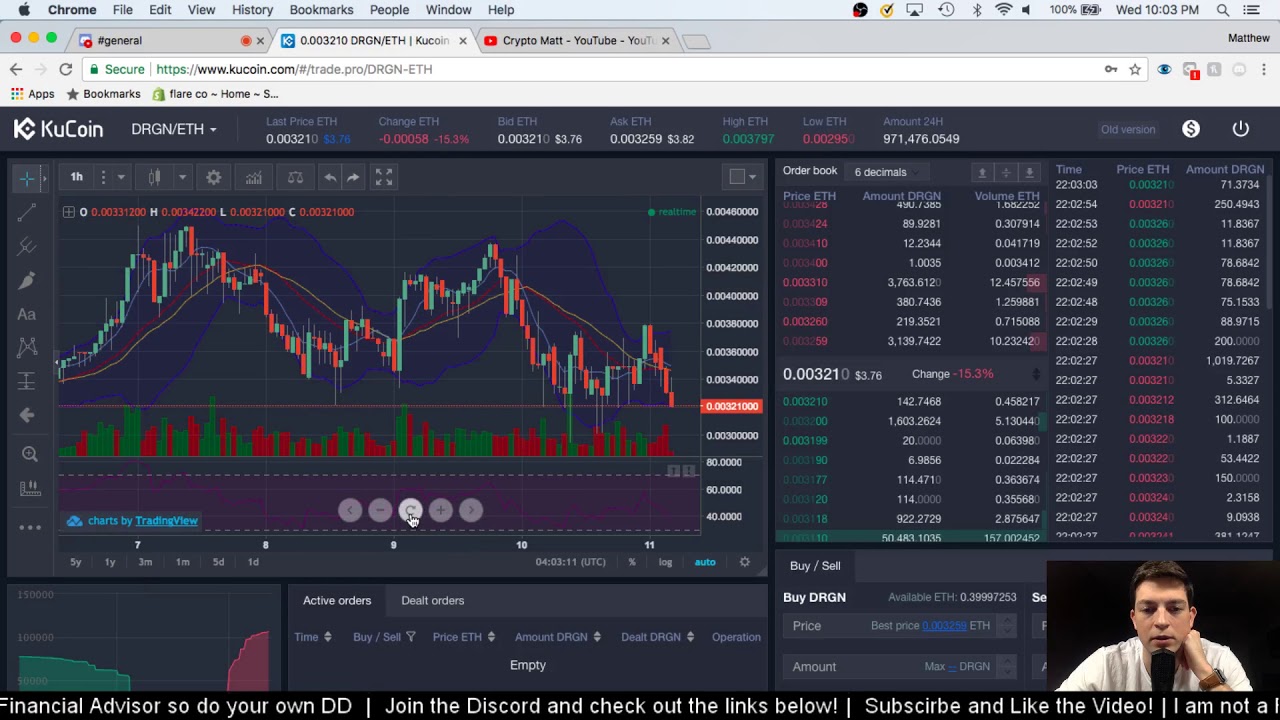Image resolution: width=1280 pixels, height=720 pixels.
Task: Toggle the OHLC legend expand box
Action: (x=68, y=212)
